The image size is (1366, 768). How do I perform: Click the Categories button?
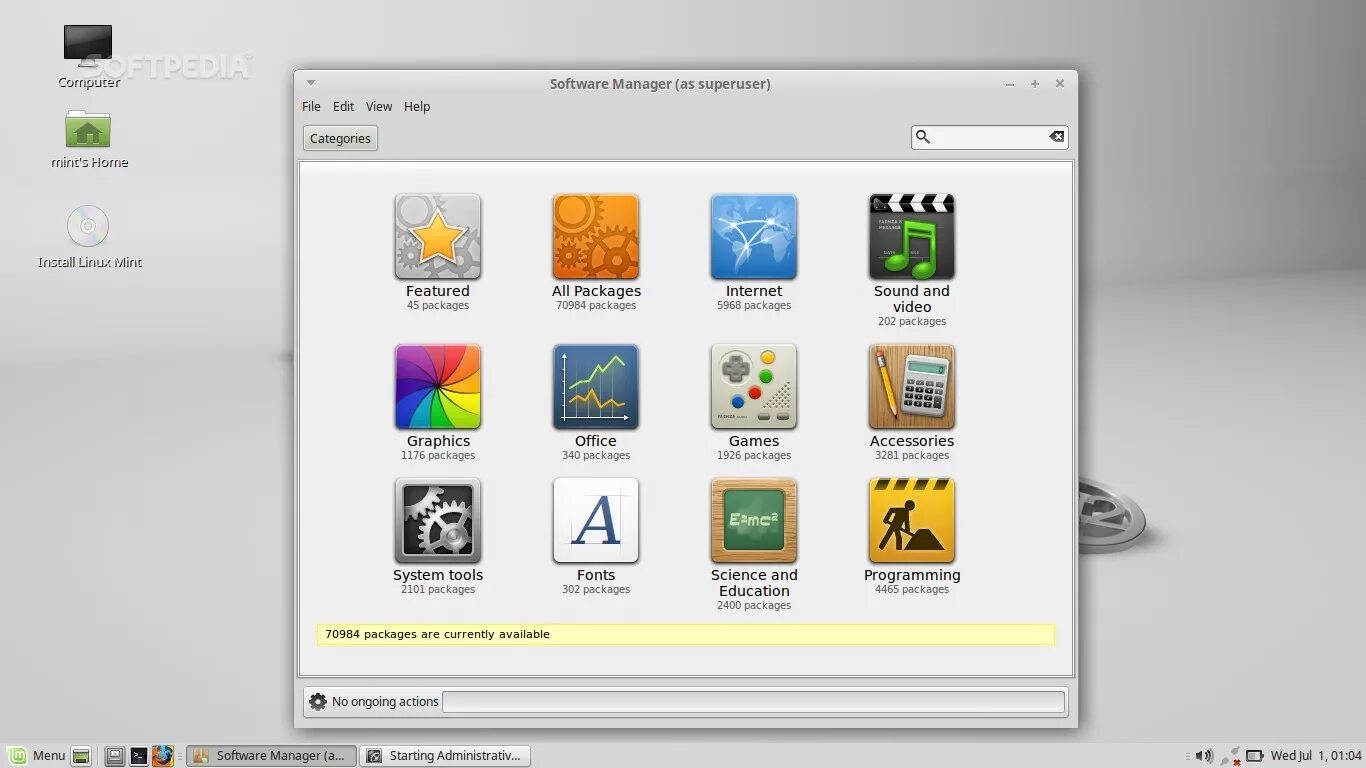340,139
